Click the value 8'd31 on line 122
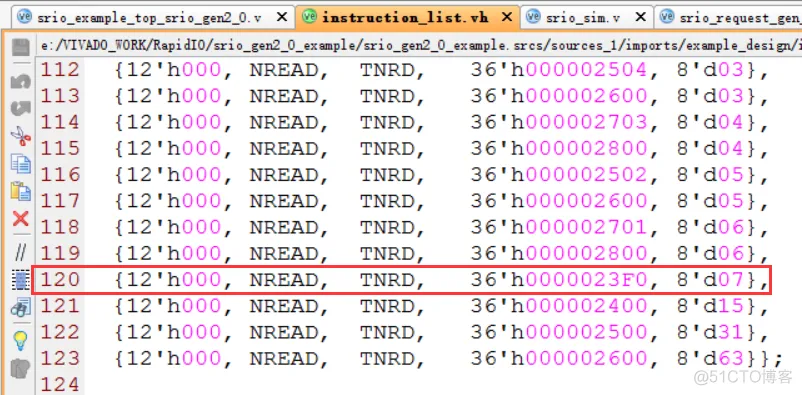The width and height of the screenshot is (802, 395). click(710, 333)
